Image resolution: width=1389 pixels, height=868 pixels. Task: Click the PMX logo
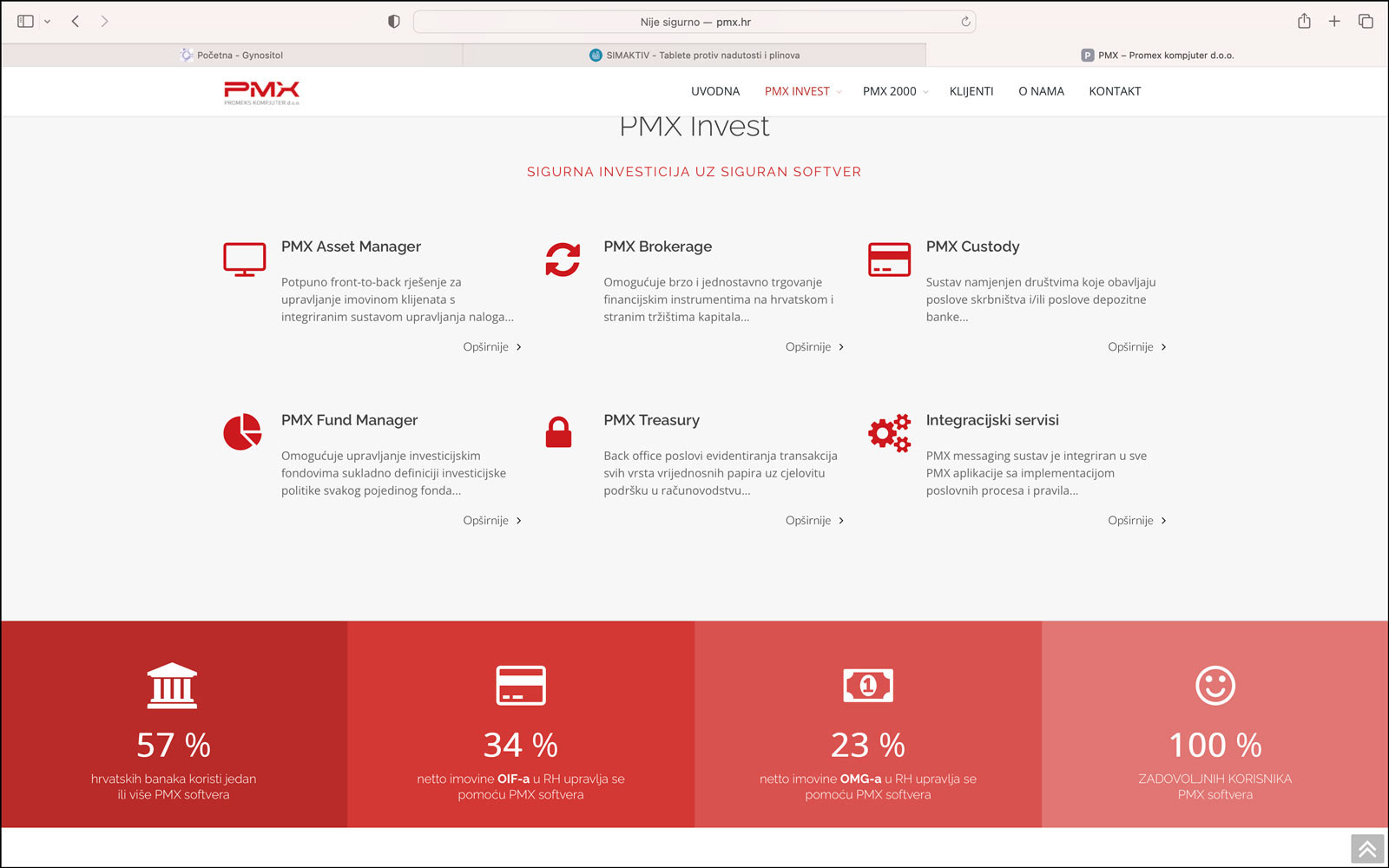tap(261, 93)
